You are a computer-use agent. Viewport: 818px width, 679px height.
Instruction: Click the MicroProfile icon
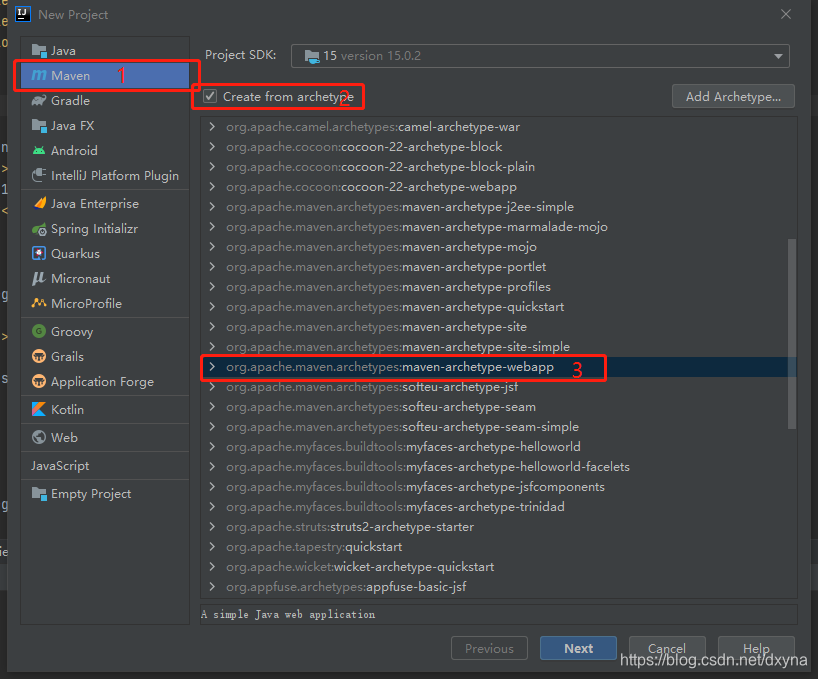(x=39, y=303)
